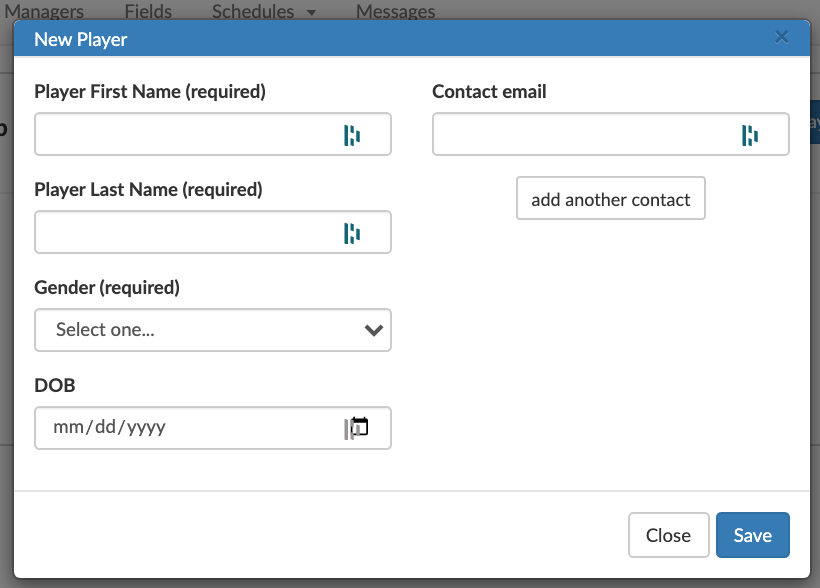The height and width of the screenshot is (588, 820).
Task: Click password manager icon in Contact email field
Action: click(750, 135)
